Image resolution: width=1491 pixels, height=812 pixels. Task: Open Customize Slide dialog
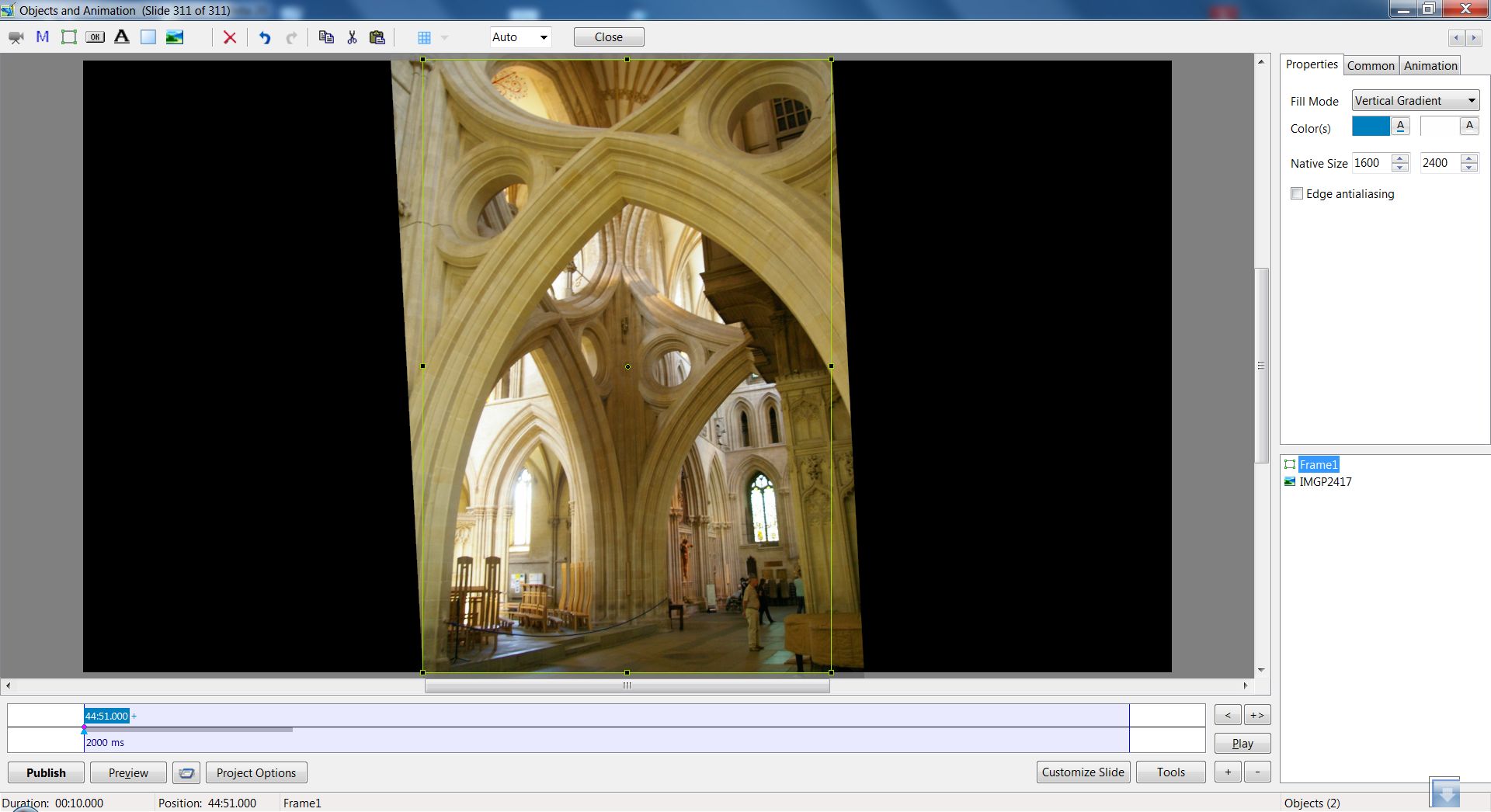1083,772
